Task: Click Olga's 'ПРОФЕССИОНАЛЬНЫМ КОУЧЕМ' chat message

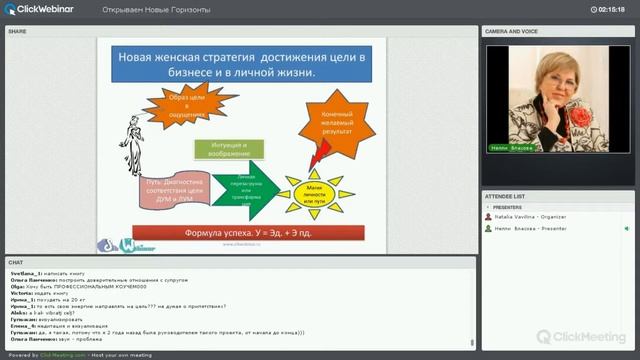Action: pyautogui.click(x=78, y=287)
